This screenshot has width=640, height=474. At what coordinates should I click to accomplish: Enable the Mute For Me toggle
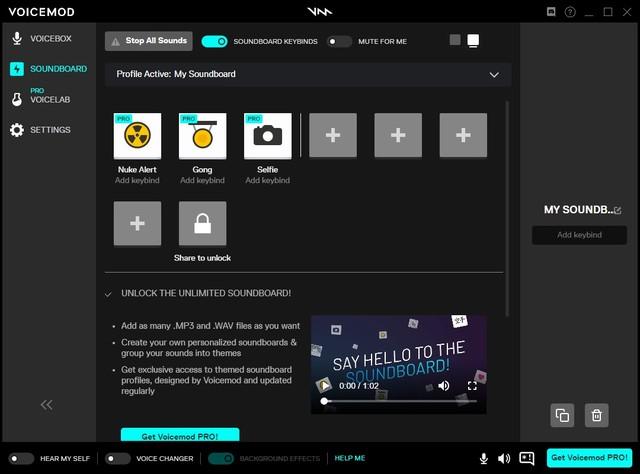(x=339, y=41)
